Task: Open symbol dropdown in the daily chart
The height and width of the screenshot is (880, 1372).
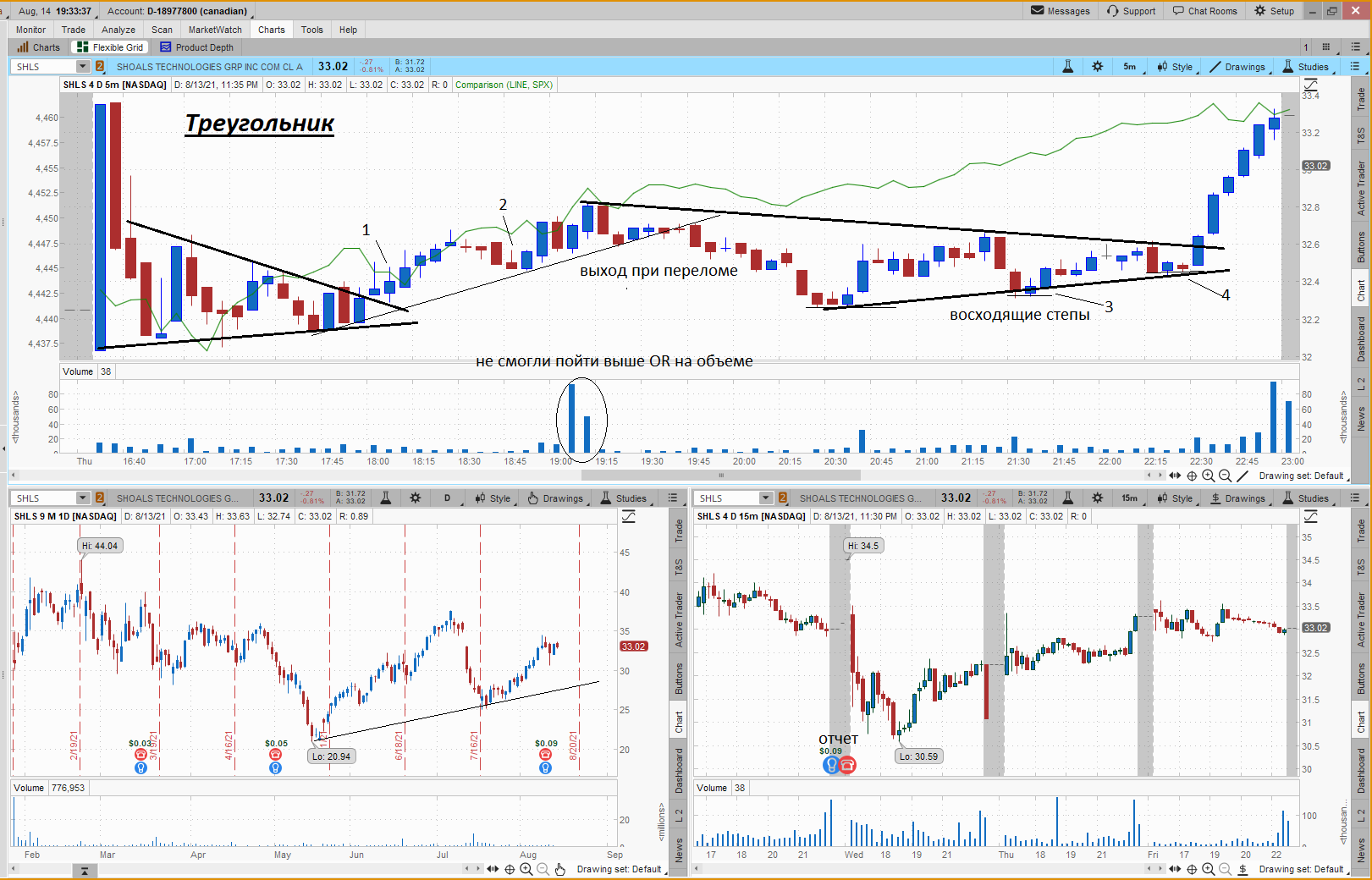Action: (x=83, y=498)
